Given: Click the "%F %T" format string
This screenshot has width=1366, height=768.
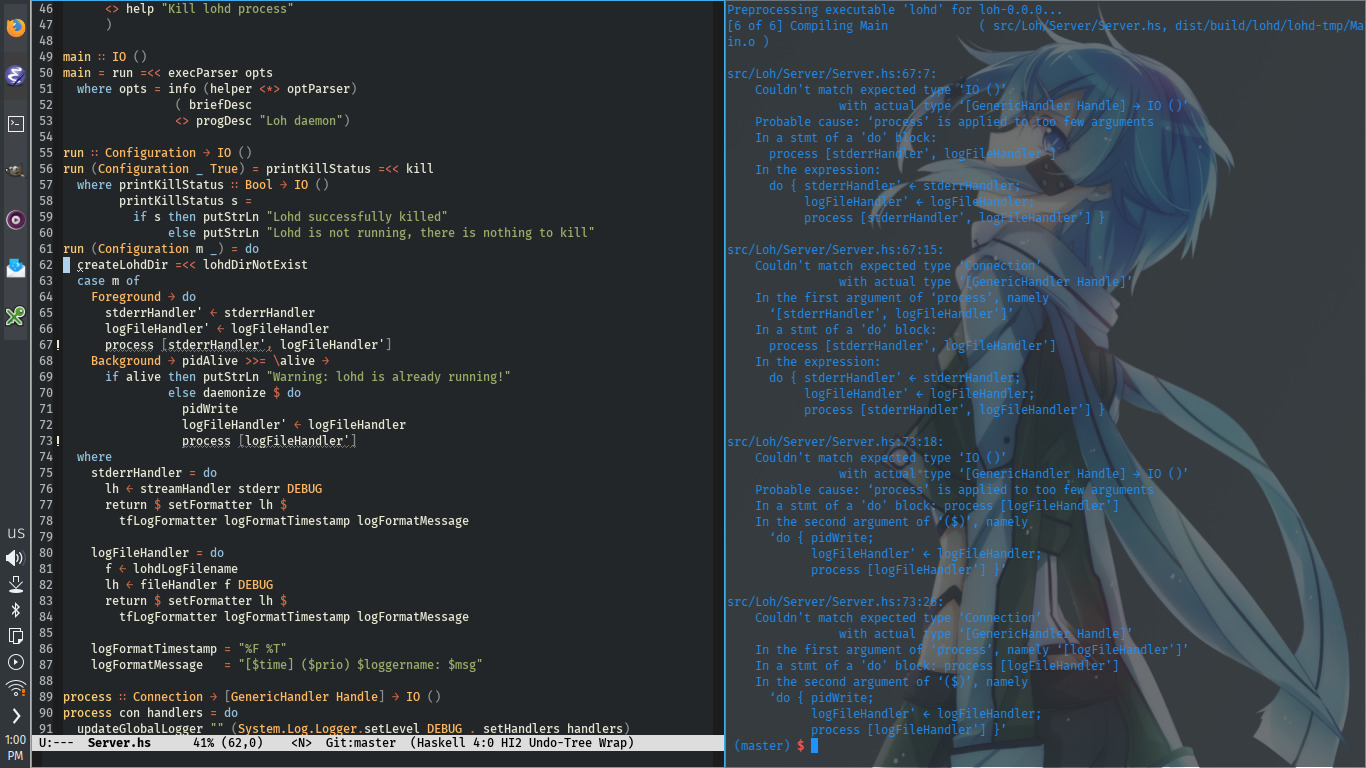Looking at the screenshot, I should (263, 649).
